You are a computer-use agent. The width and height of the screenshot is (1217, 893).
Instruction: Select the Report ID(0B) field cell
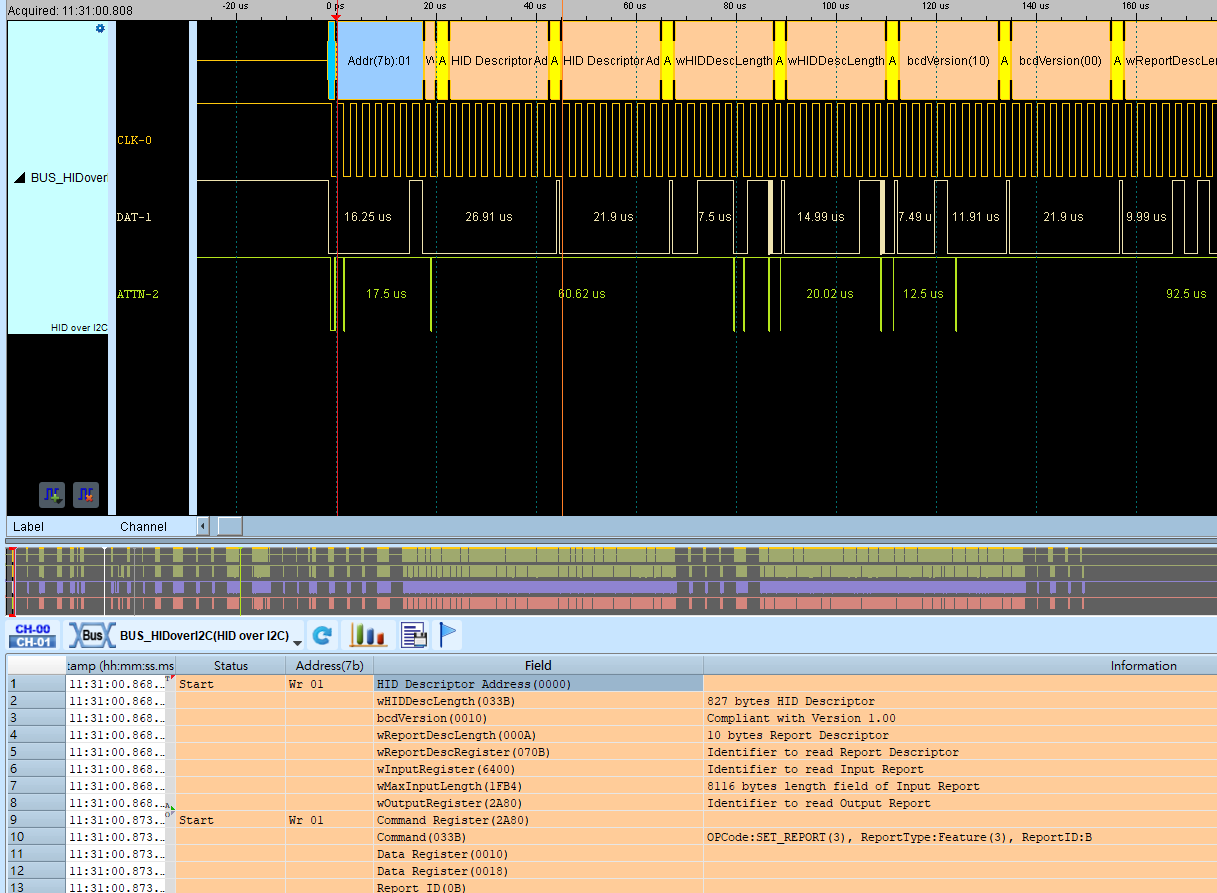pyautogui.click(x=538, y=887)
